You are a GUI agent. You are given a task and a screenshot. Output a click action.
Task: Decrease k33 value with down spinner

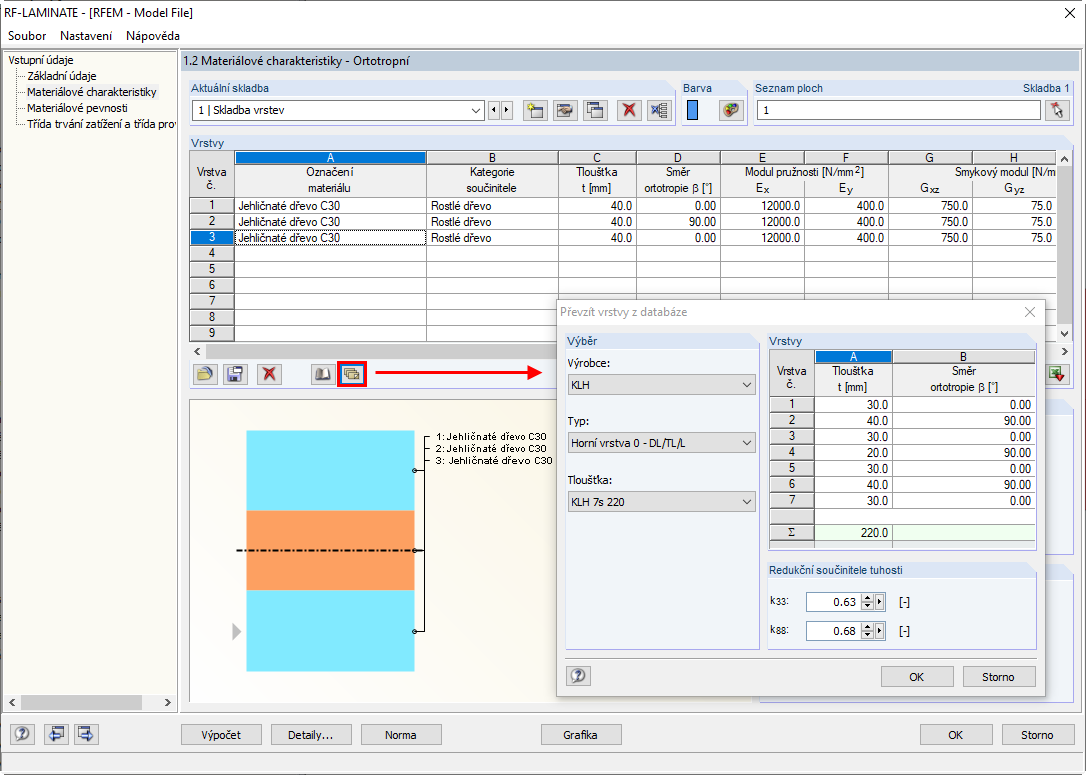867,606
